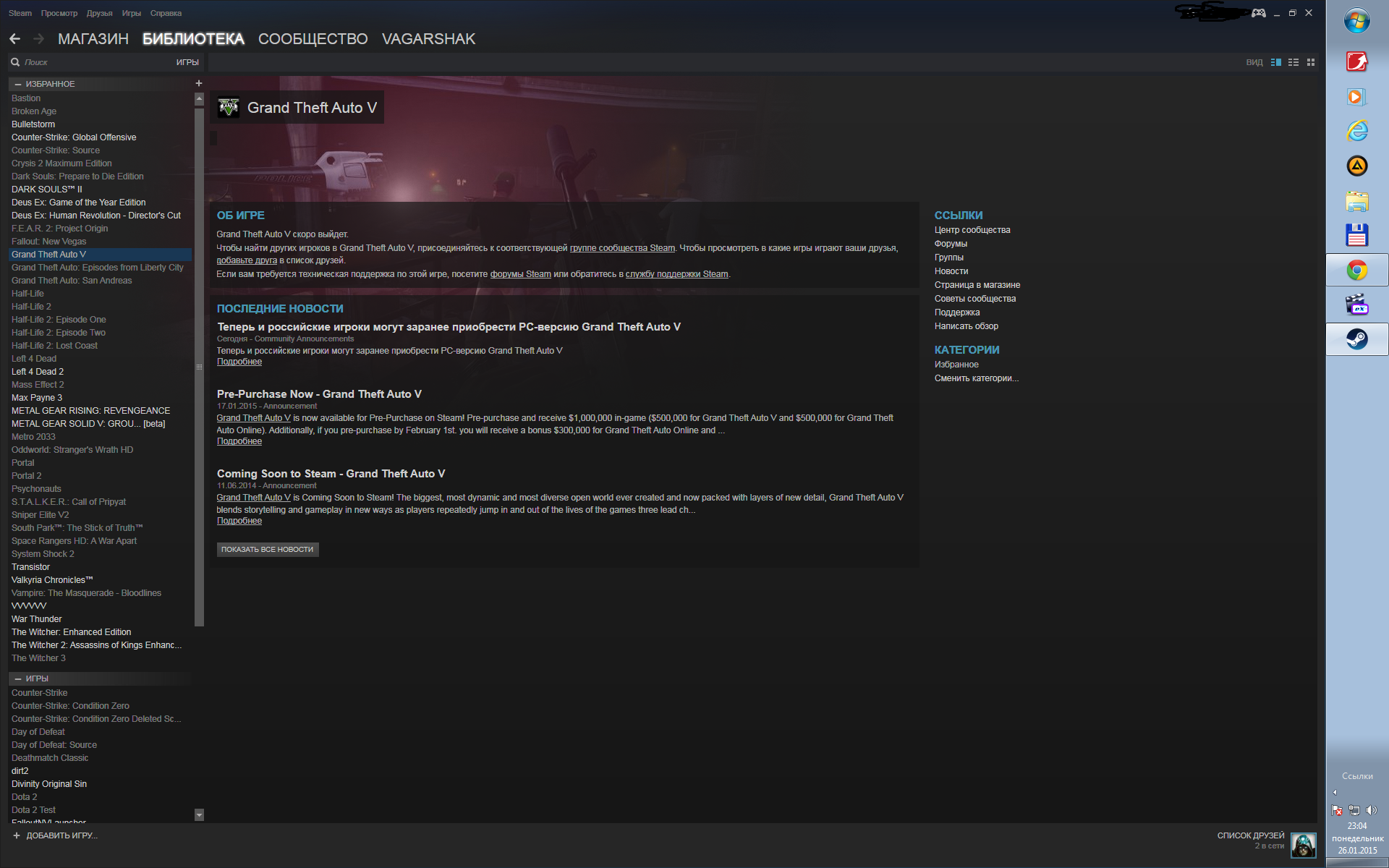Collapse the ИЗБРАННОЕ category
Screen dimensions: 1389x868
coord(18,84)
